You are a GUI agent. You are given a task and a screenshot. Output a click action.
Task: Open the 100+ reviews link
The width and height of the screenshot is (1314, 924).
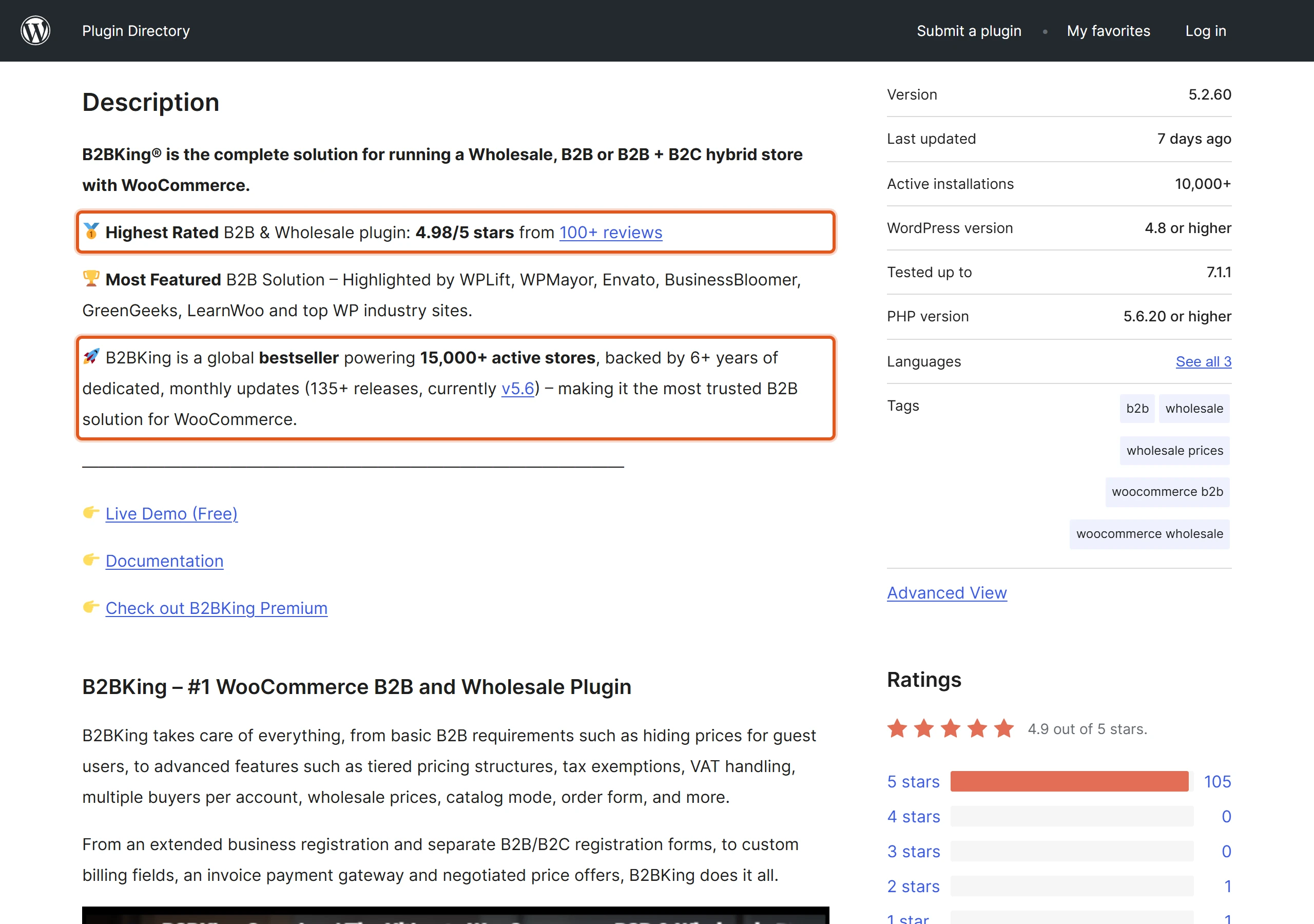(x=610, y=233)
